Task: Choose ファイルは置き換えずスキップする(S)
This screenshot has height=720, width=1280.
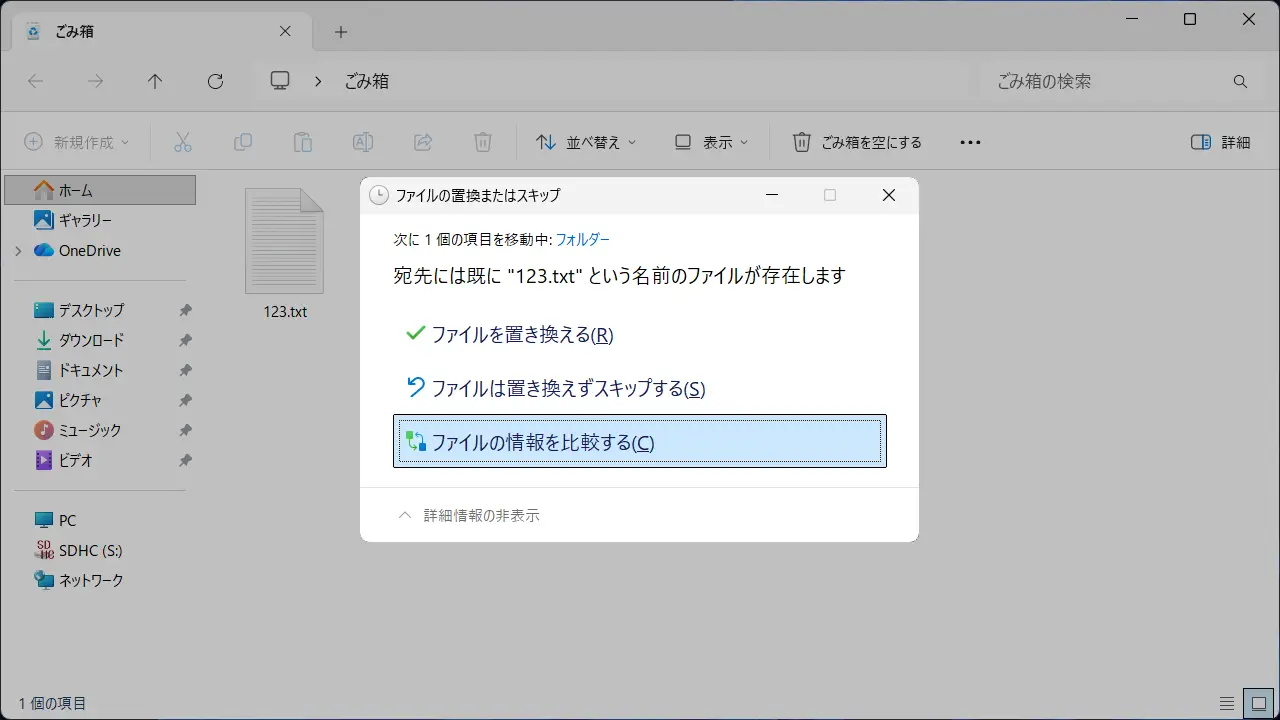Action: point(640,388)
